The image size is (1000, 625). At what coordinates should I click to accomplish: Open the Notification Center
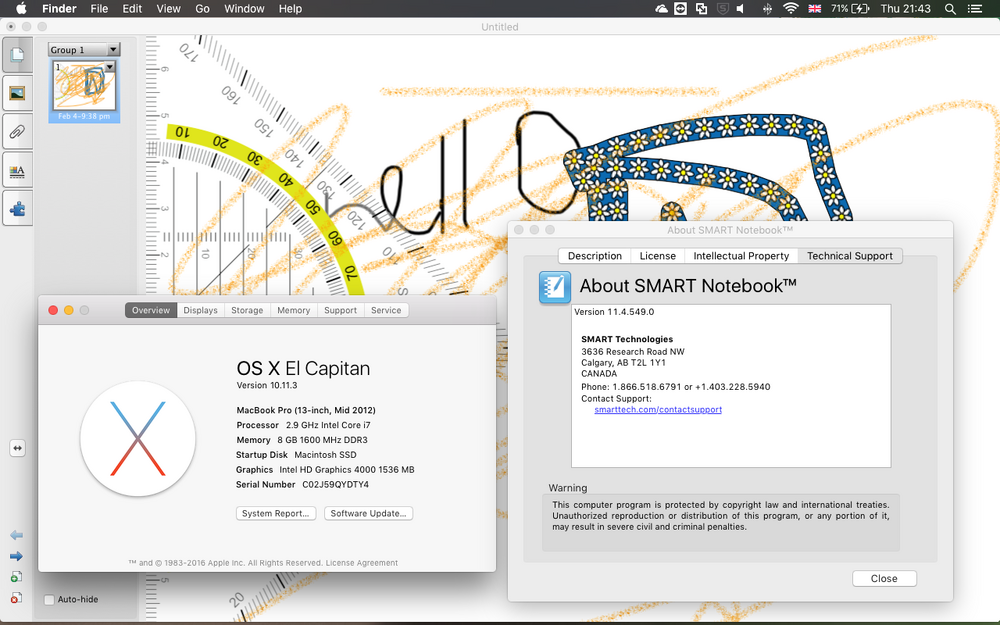974,8
